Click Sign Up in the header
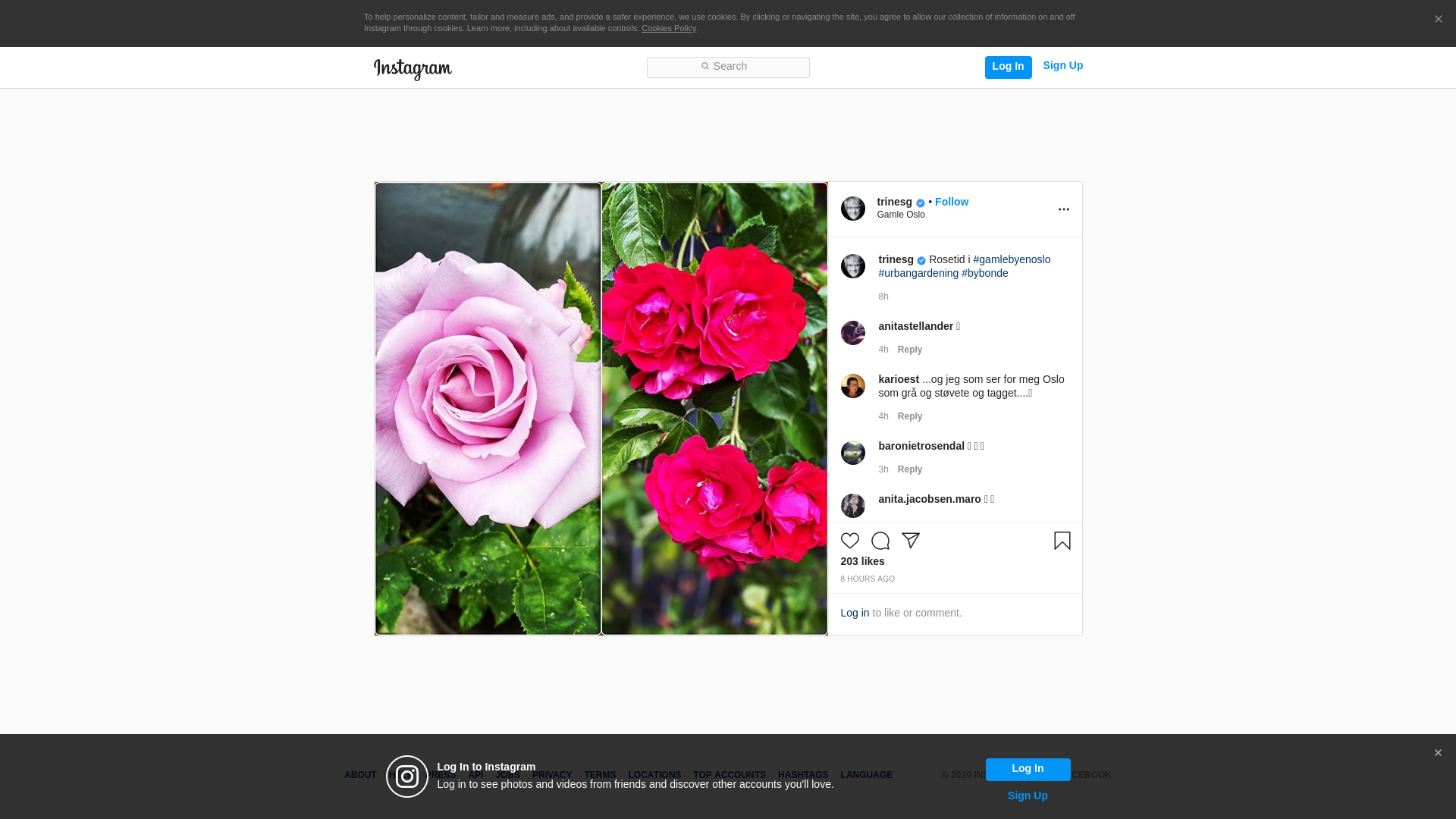 (x=1062, y=65)
